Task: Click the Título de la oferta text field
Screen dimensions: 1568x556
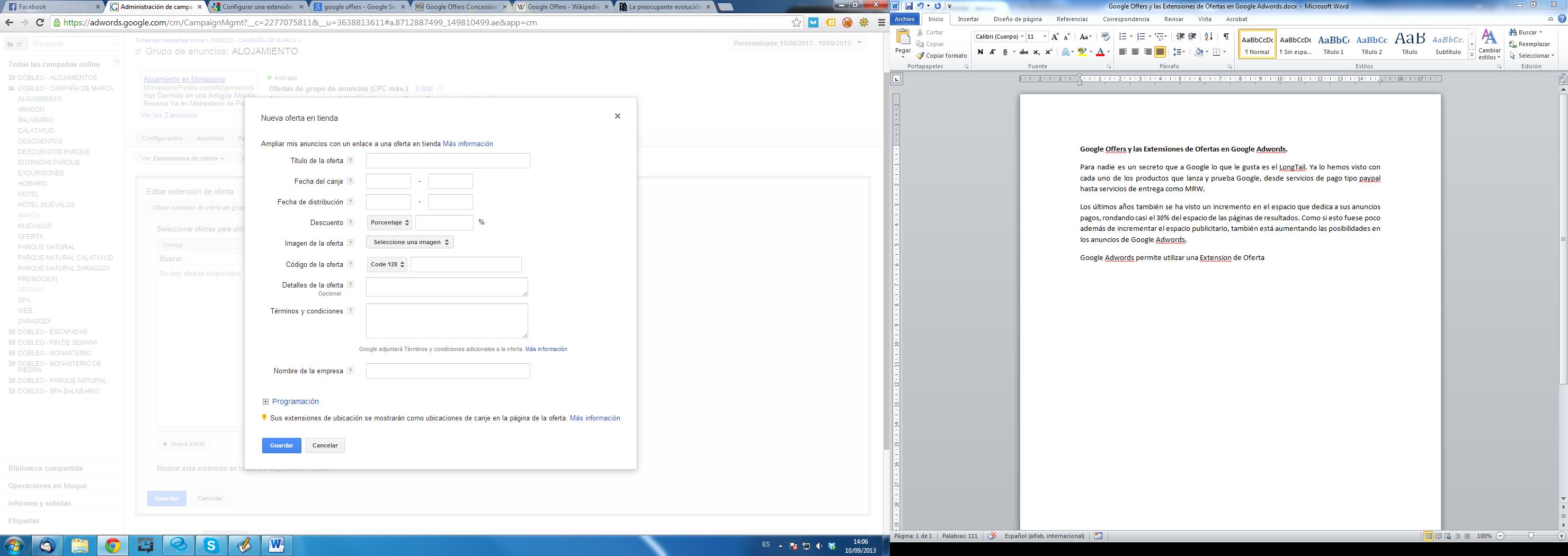Action: point(448,160)
